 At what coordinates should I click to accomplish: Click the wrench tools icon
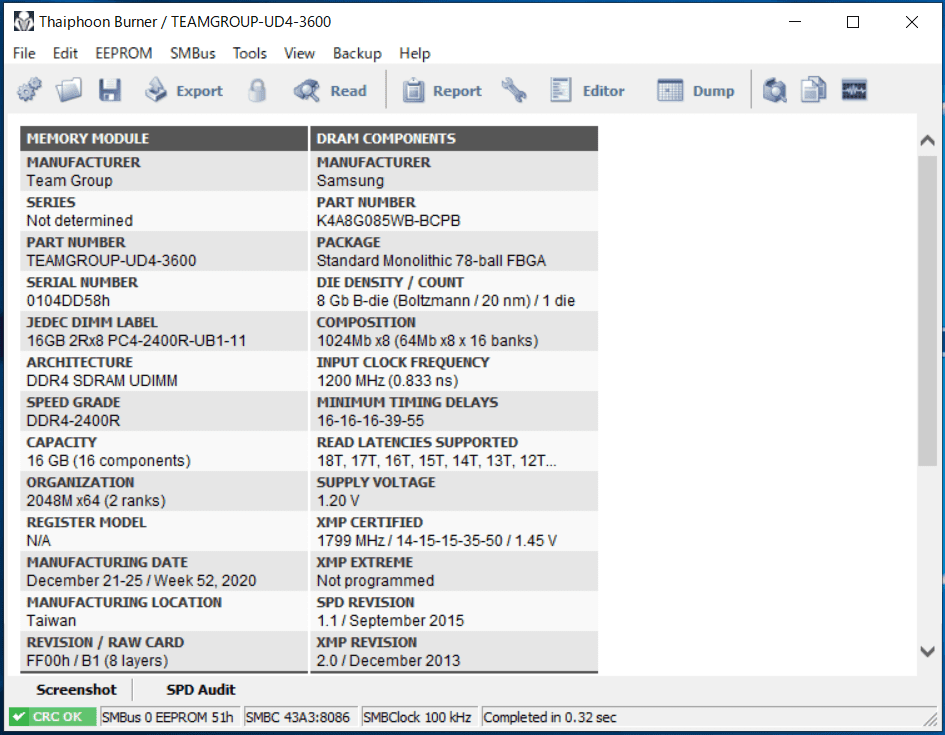click(513, 90)
